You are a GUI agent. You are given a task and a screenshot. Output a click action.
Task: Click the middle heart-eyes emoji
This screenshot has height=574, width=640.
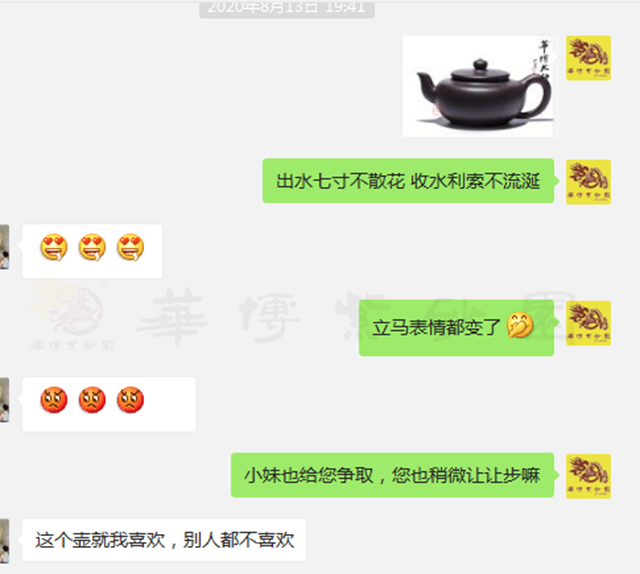(x=92, y=247)
